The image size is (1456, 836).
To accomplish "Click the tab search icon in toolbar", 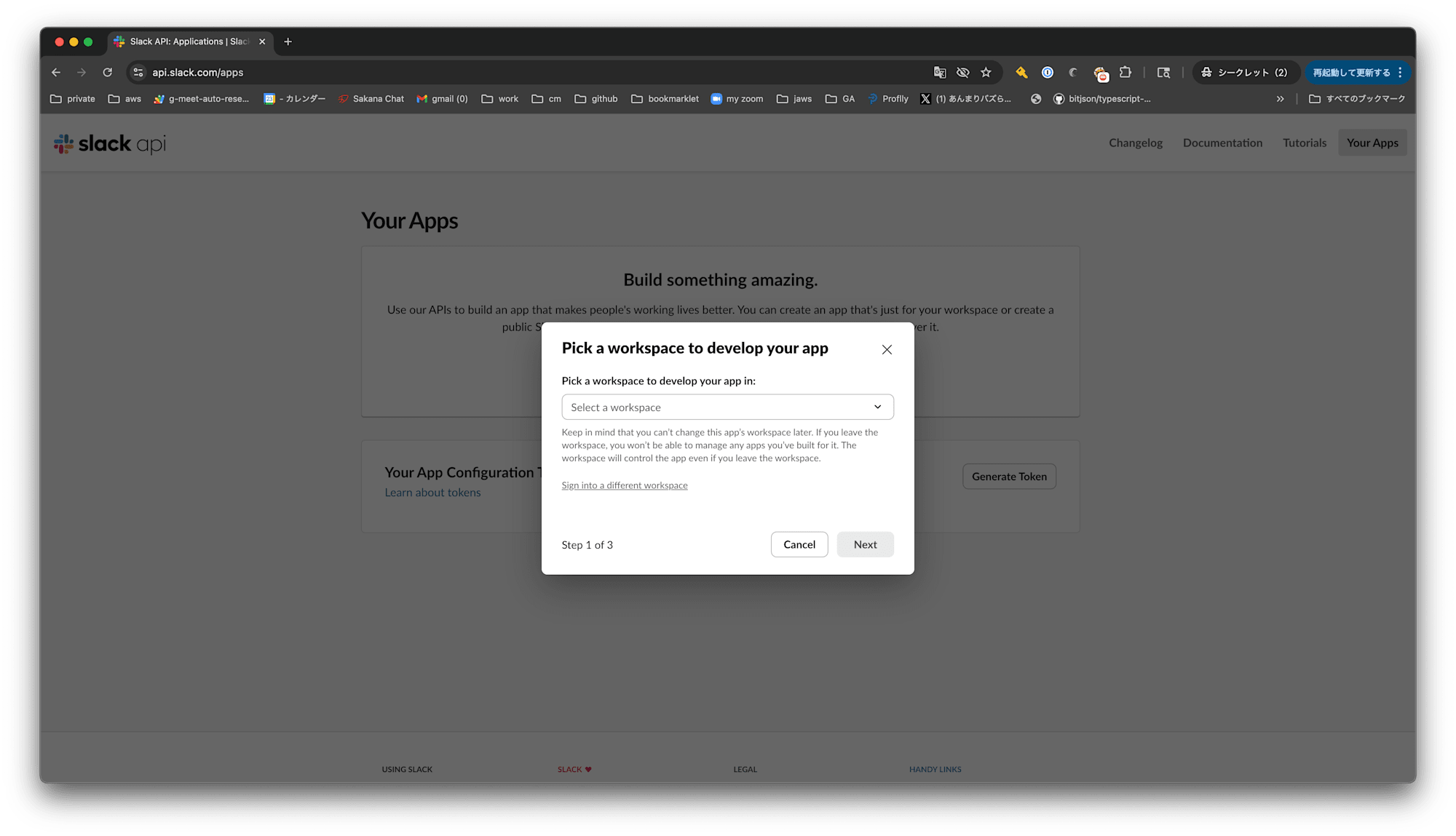I will 1163,72.
